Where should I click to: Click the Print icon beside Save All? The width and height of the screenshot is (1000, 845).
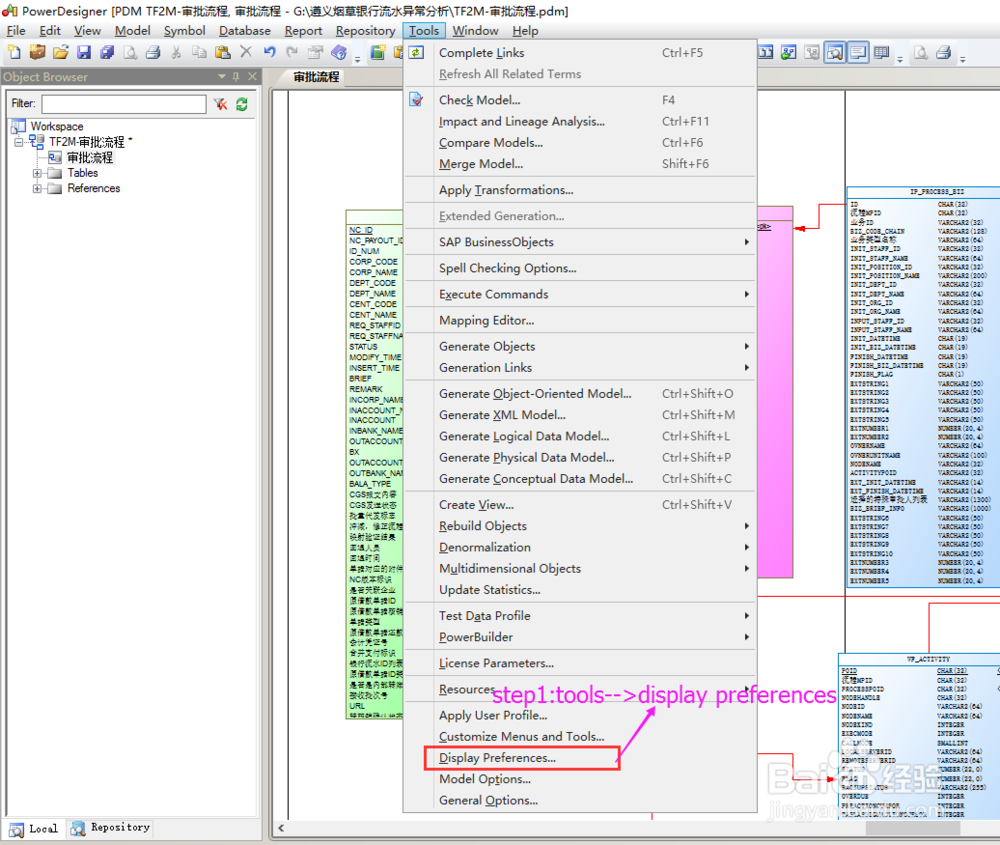153,52
